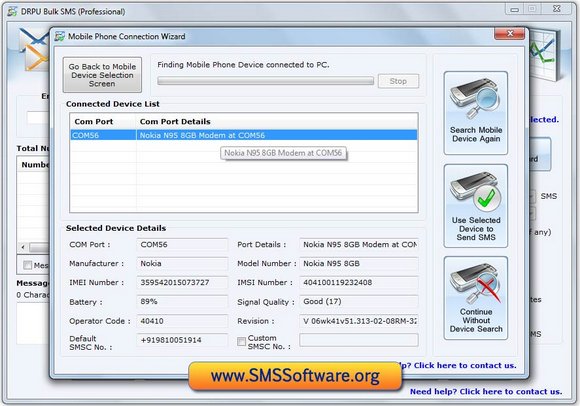Image resolution: width=580 pixels, height=406 pixels.
Task: Click the www.SMSSoftware.org banner
Action: point(295,376)
